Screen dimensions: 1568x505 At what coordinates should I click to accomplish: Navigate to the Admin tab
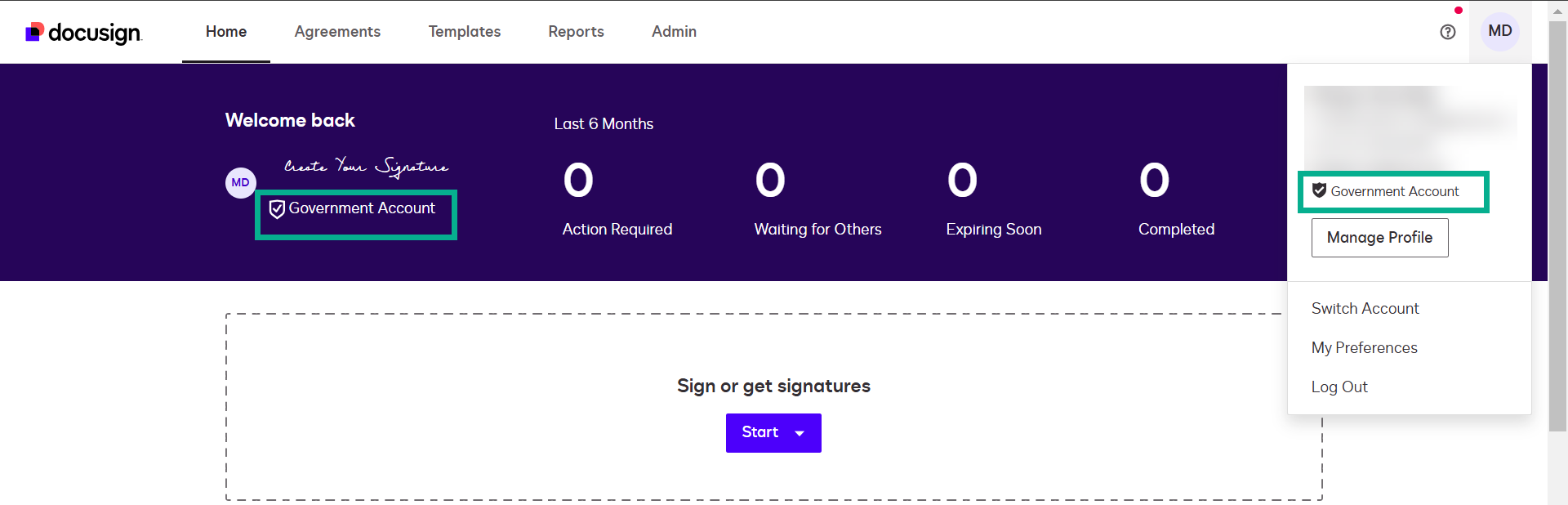coord(674,32)
